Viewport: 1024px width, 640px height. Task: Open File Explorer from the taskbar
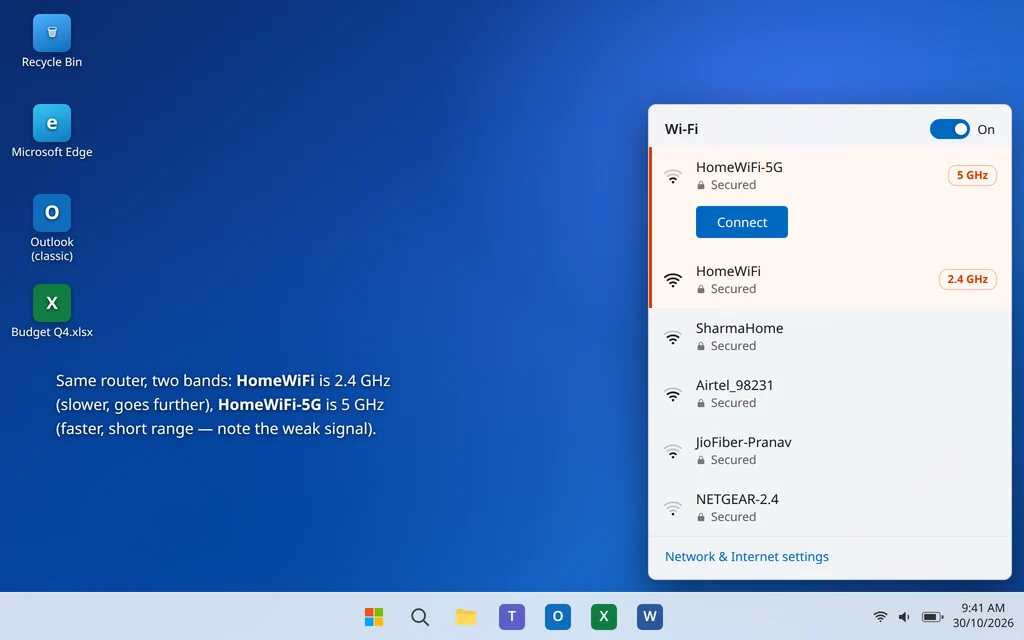[466, 616]
